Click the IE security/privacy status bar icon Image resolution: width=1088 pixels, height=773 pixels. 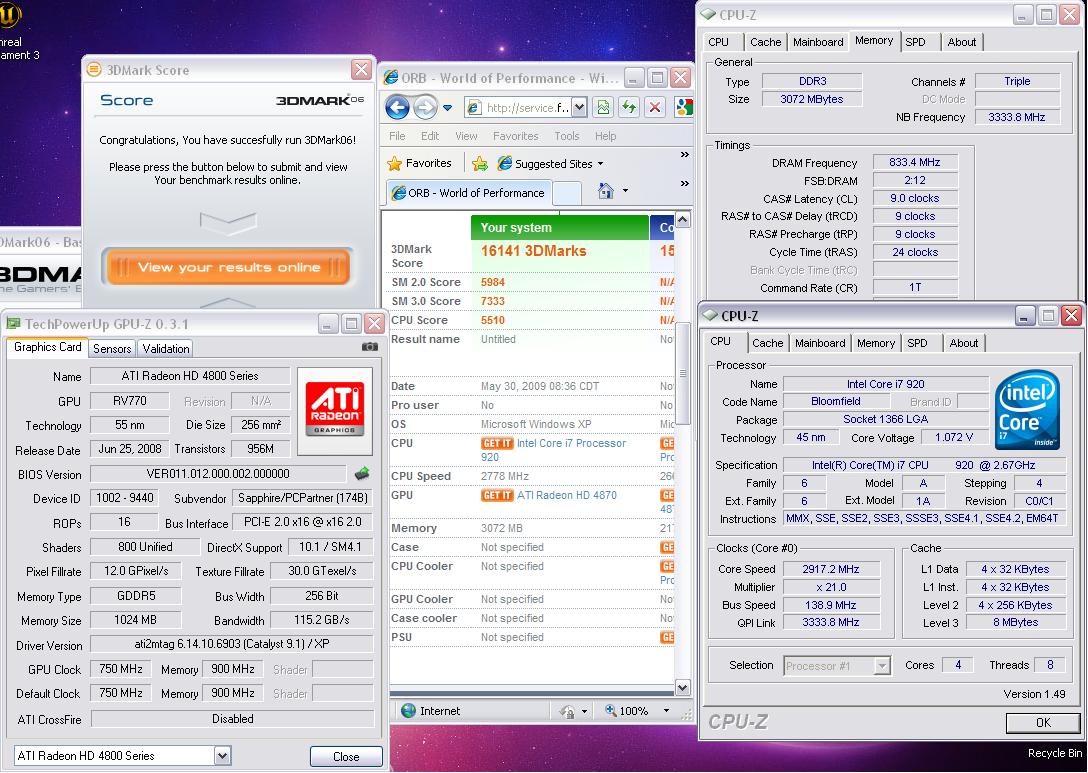coord(567,711)
